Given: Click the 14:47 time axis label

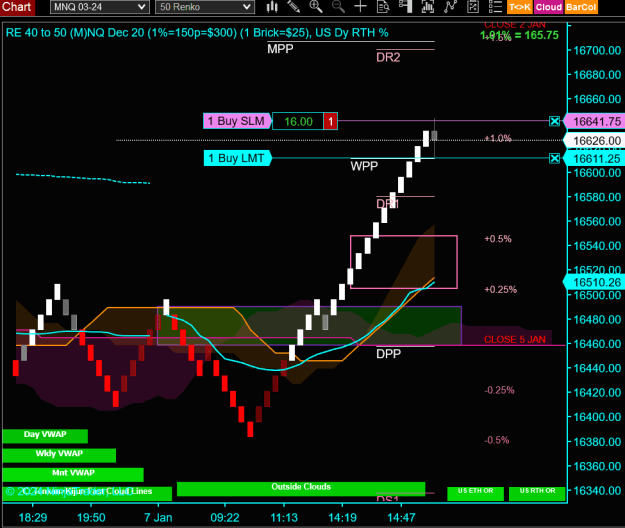Looking at the screenshot, I should 401,518.
